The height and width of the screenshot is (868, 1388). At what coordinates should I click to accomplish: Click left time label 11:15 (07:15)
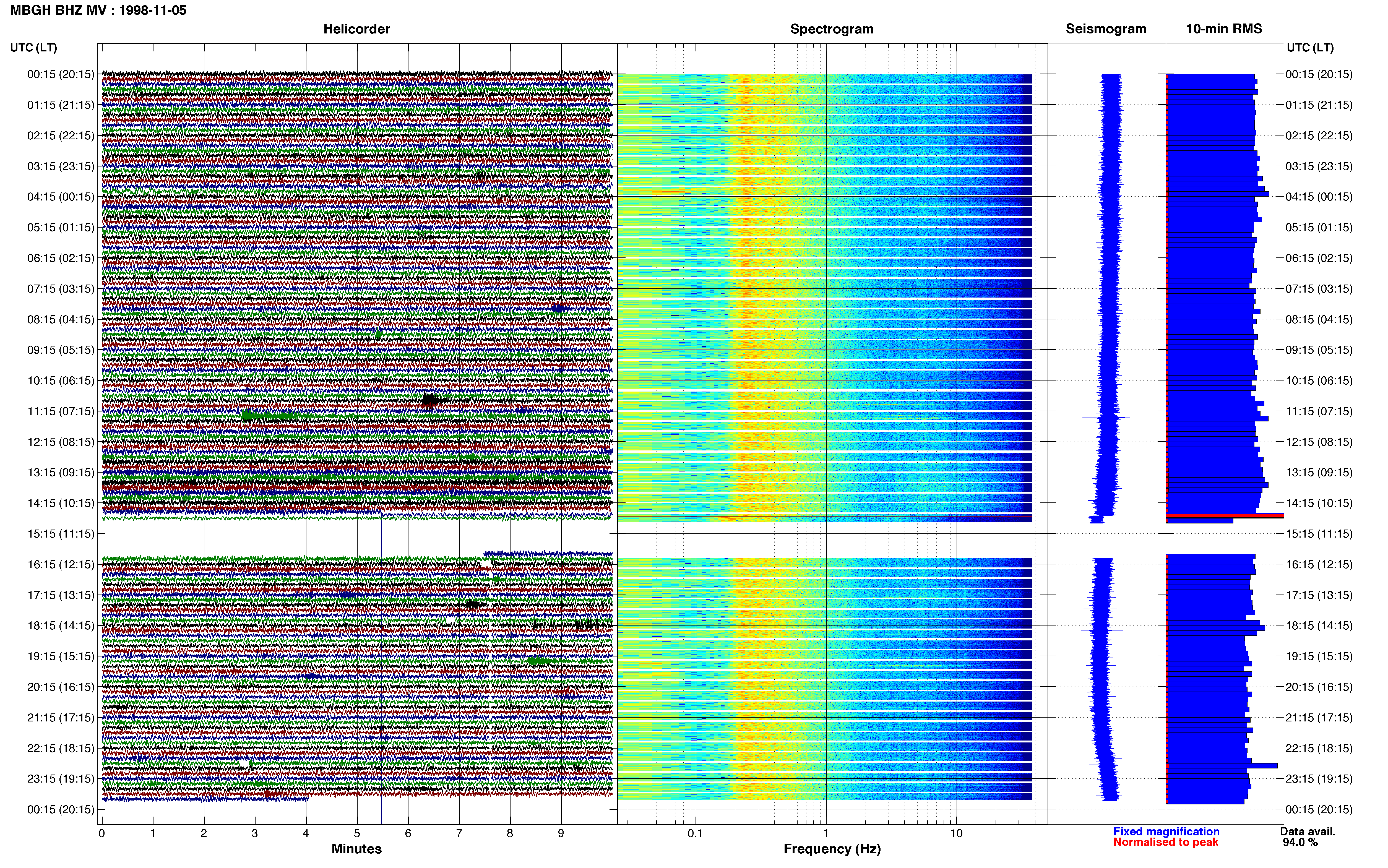pyautogui.click(x=60, y=411)
